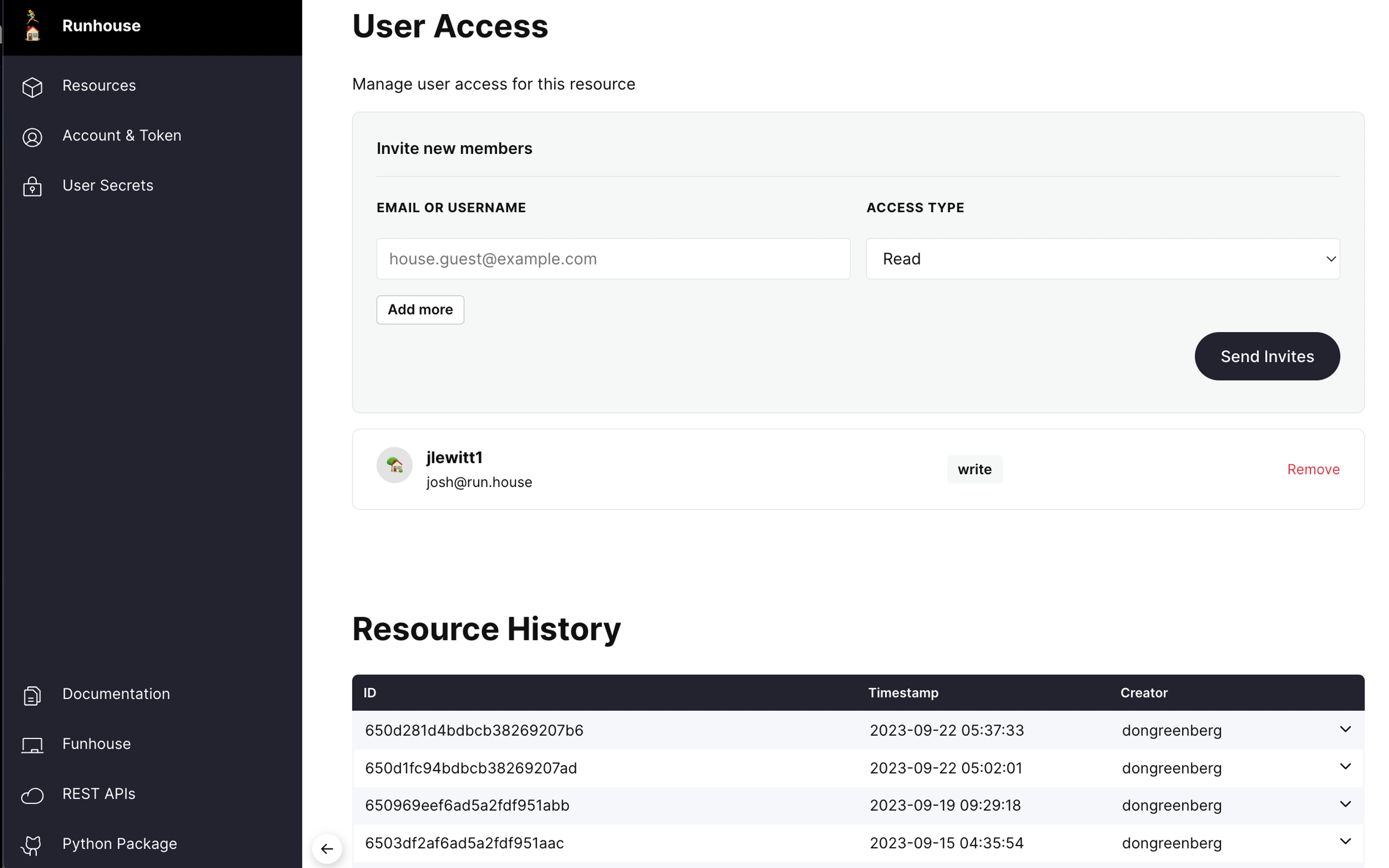Open the User Secrets sidebar menu item
The height and width of the screenshot is (868, 1389).
click(108, 186)
